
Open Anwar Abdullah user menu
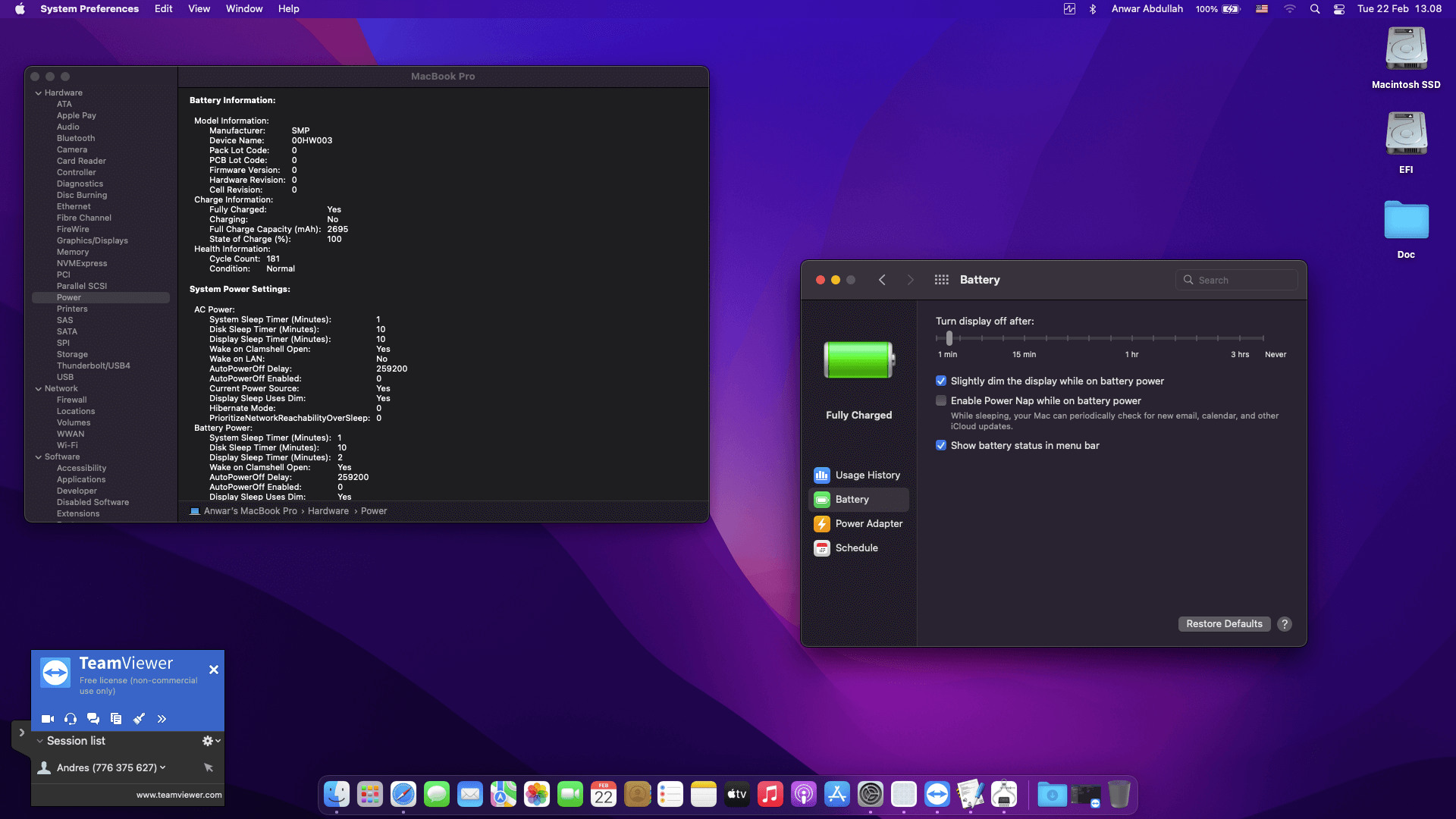tap(1147, 9)
